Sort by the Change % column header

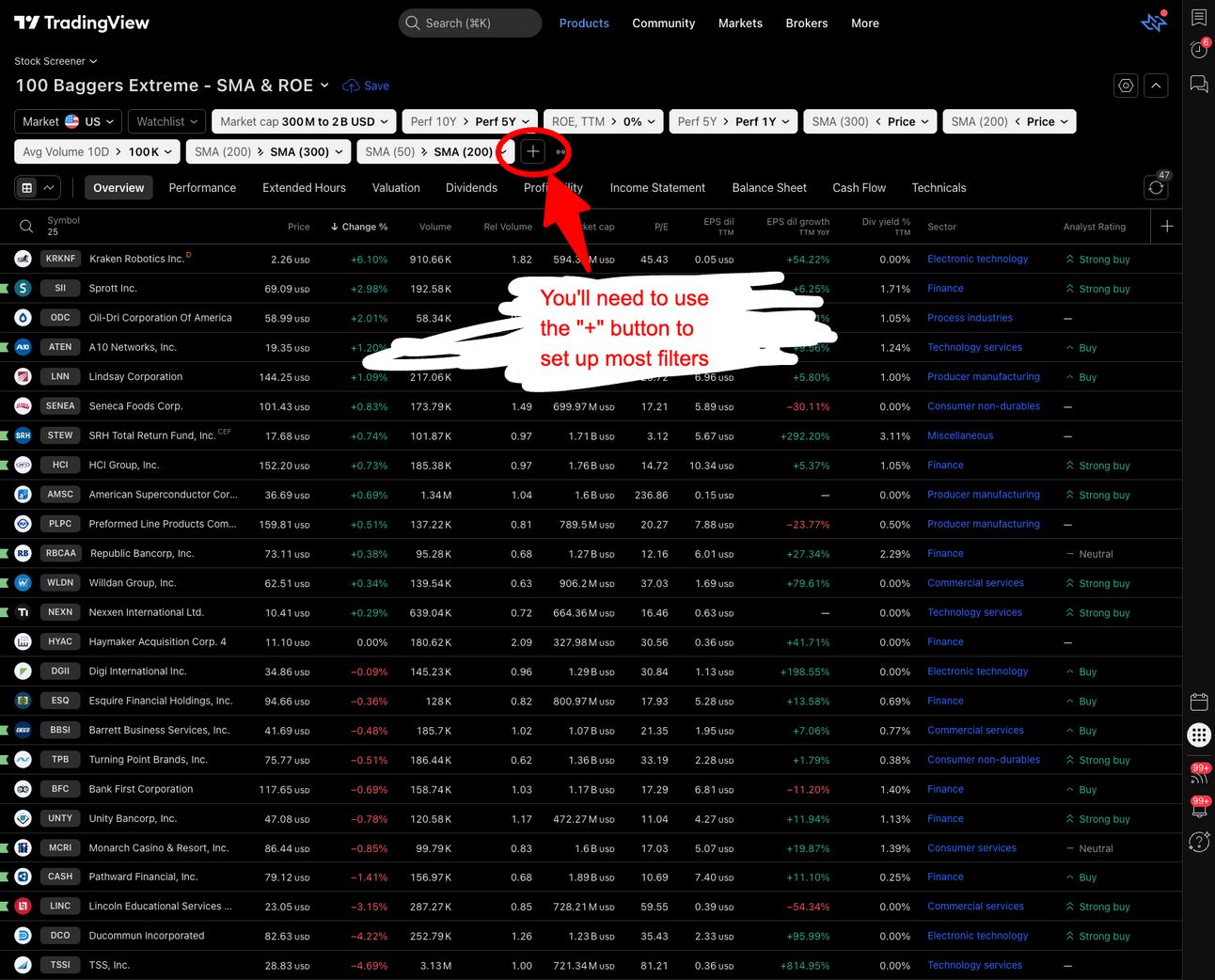(359, 227)
